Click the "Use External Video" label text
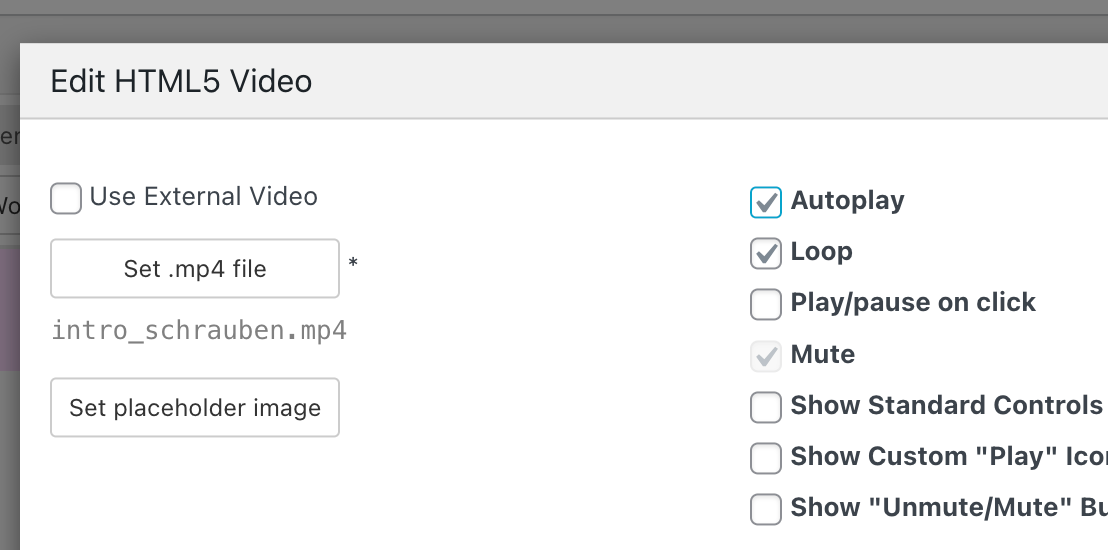The width and height of the screenshot is (1108, 550). click(x=203, y=197)
